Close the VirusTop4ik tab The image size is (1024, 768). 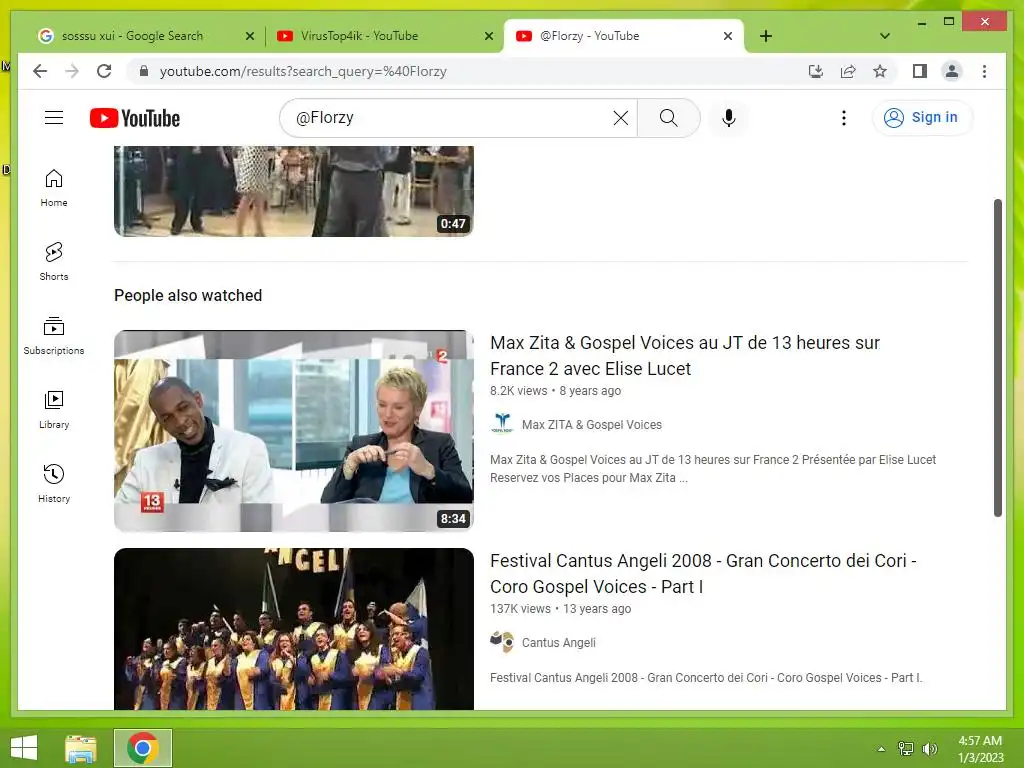[x=488, y=37]
